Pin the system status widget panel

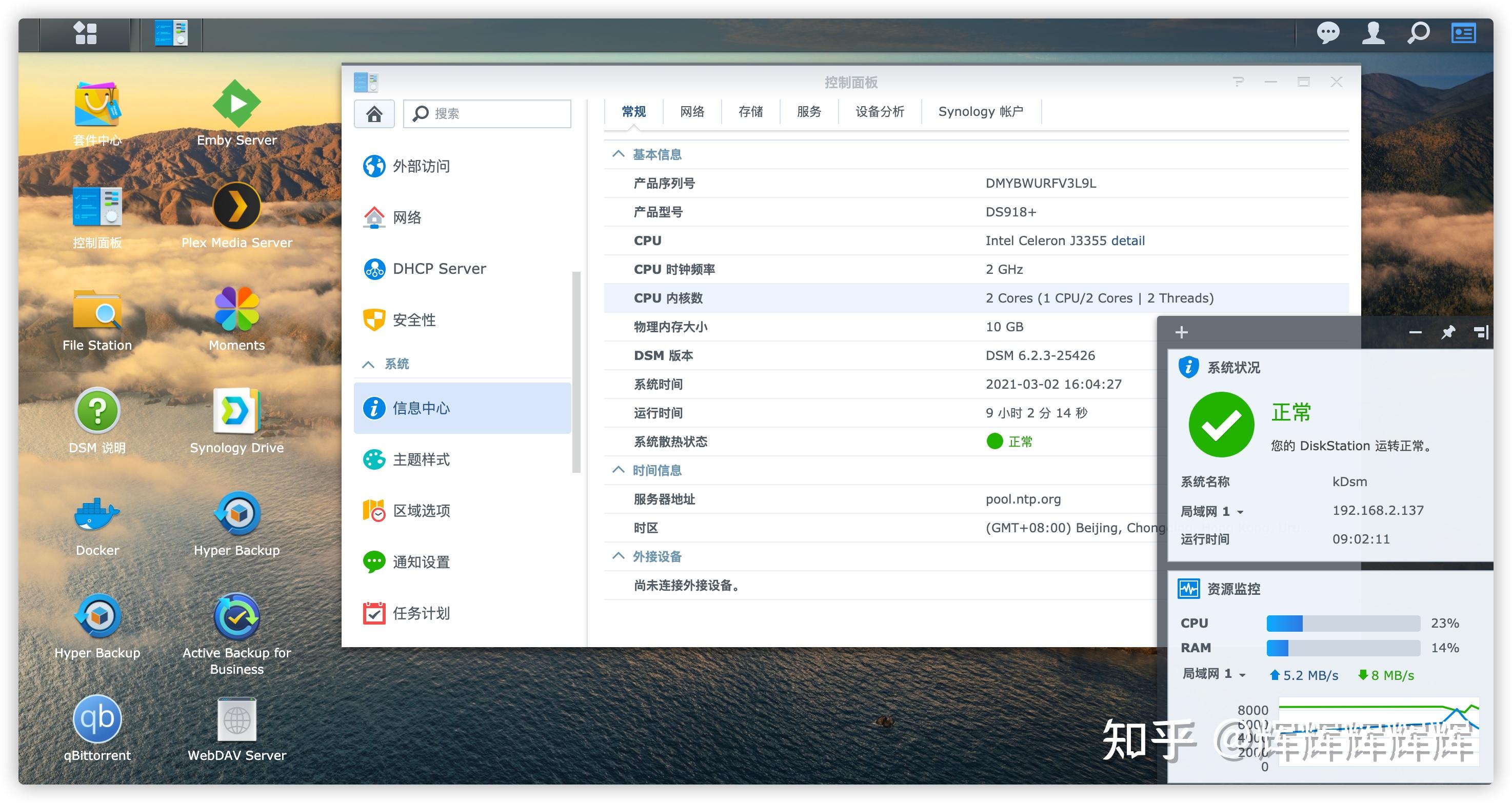1447,332
